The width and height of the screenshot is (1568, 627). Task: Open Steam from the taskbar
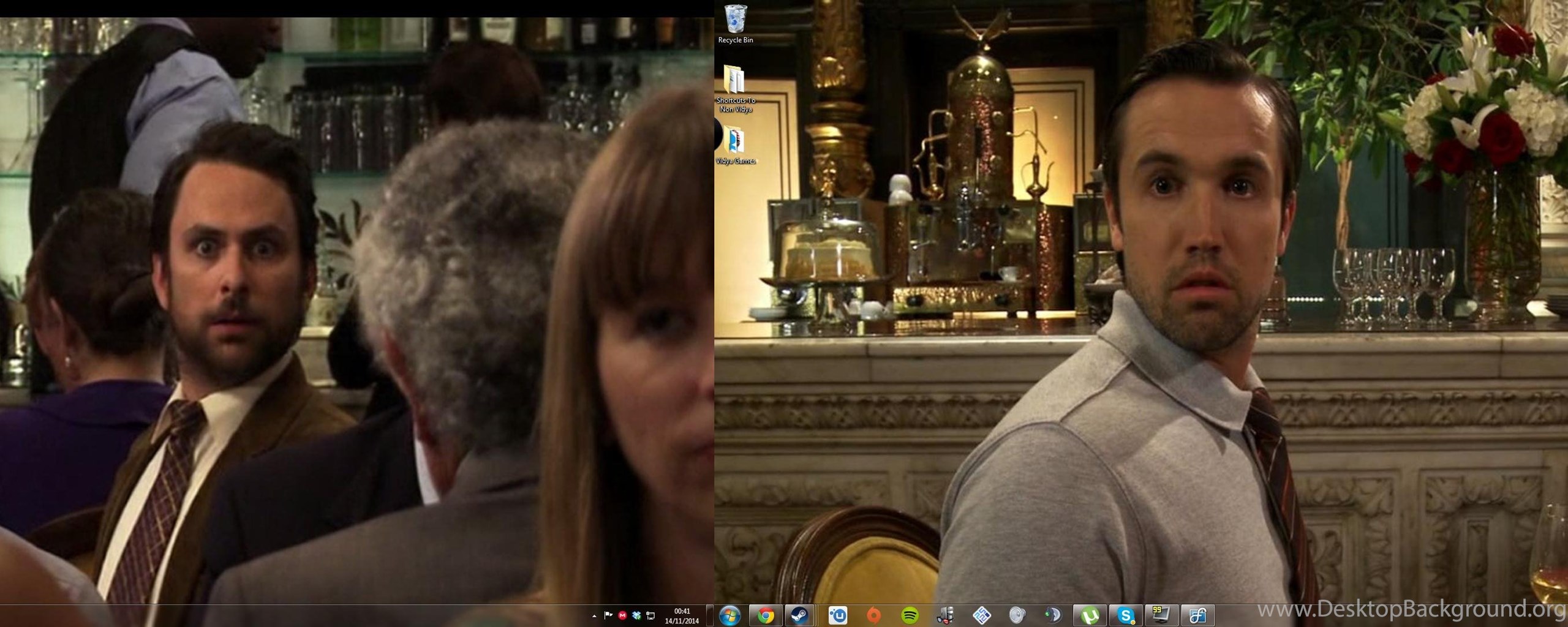799,615
